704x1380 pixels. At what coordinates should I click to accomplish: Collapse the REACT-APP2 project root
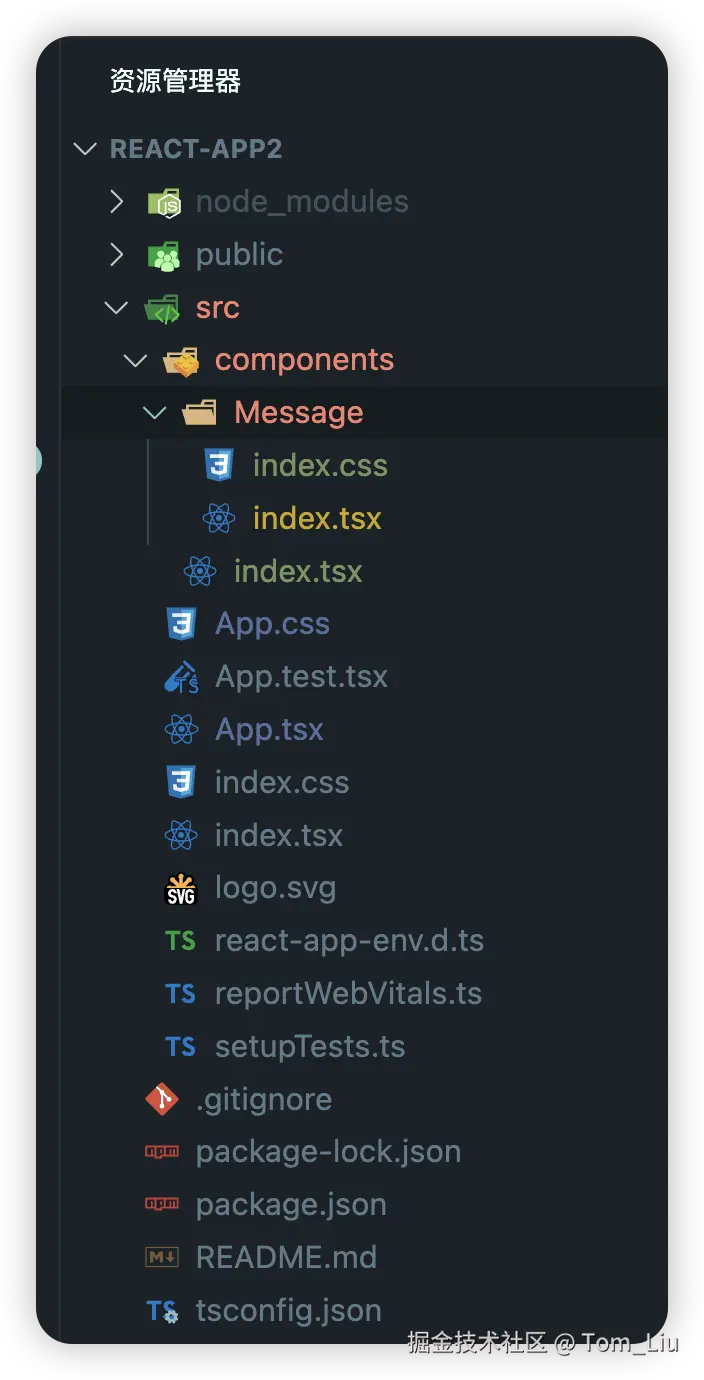[x=84, y=148]
